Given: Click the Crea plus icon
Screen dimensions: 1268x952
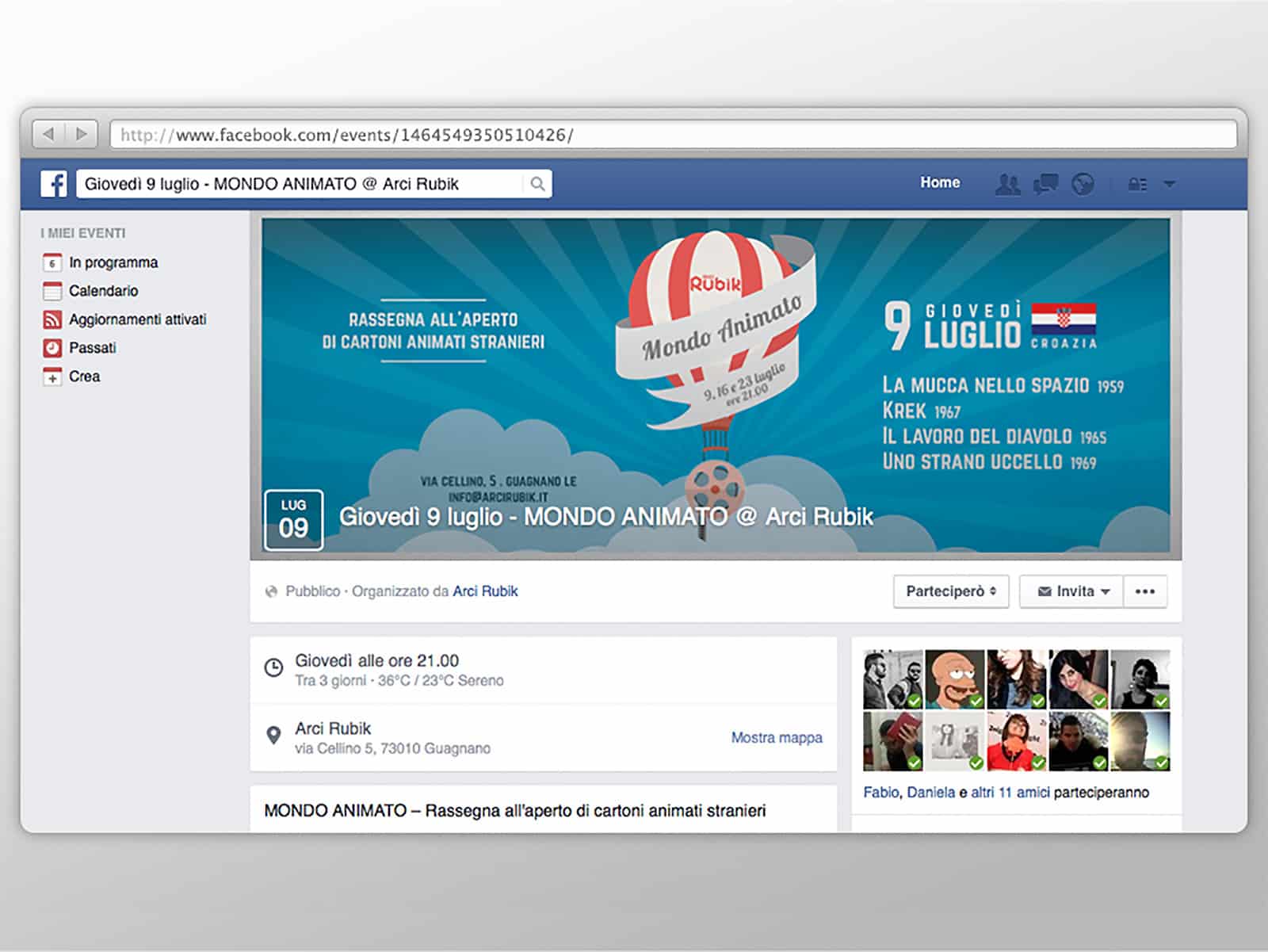Looking at the screenshot, I should point(52,377).
